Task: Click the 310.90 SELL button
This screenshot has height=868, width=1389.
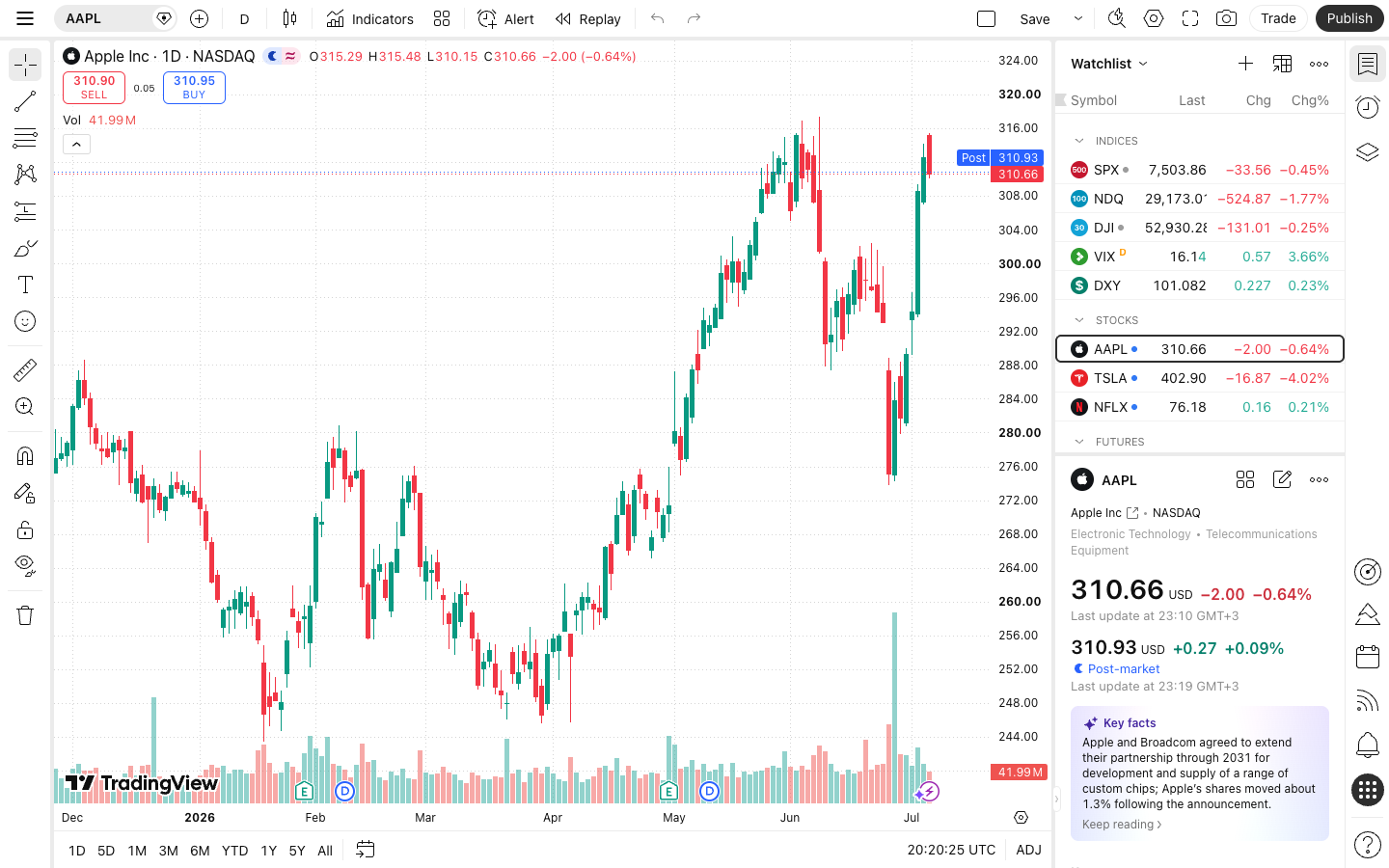Action: pyautogui.click(x=94, y=88)
